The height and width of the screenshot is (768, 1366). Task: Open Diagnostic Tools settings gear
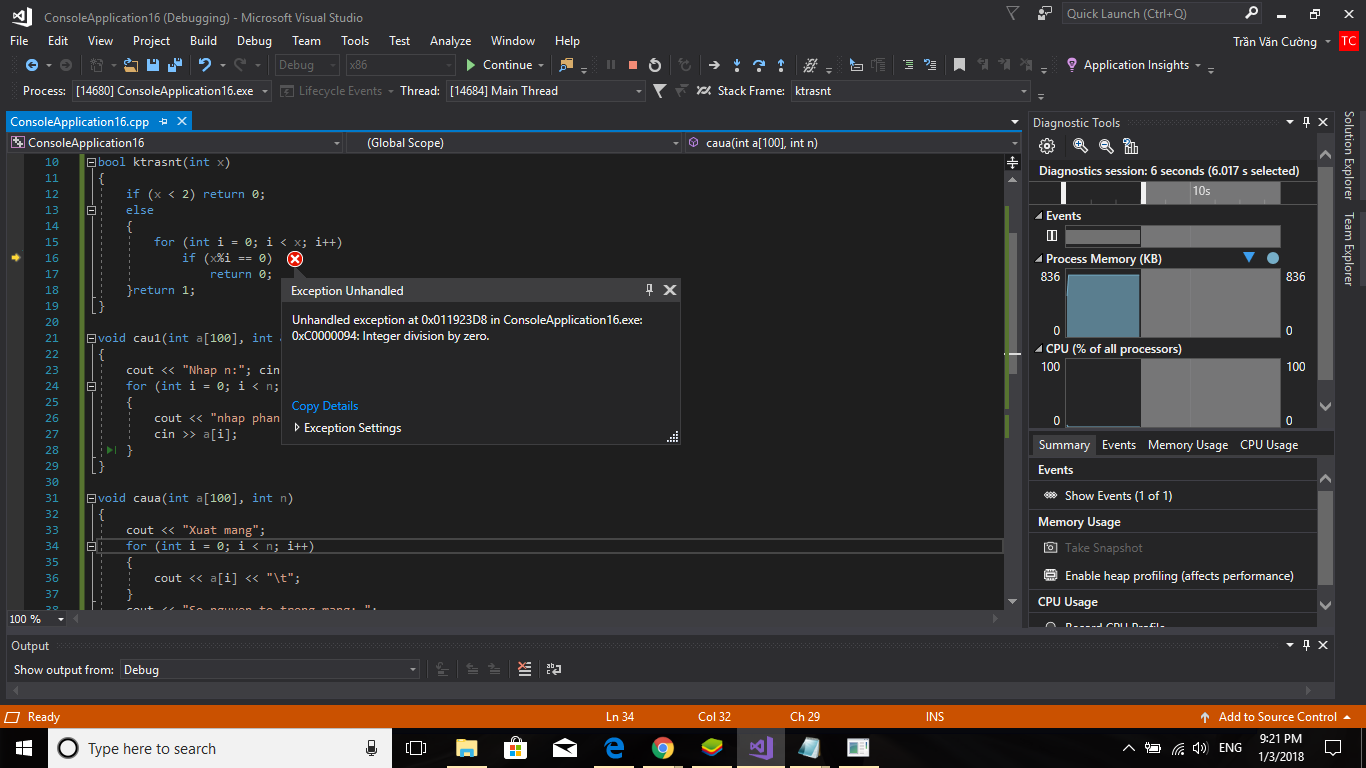[1047, 146]
